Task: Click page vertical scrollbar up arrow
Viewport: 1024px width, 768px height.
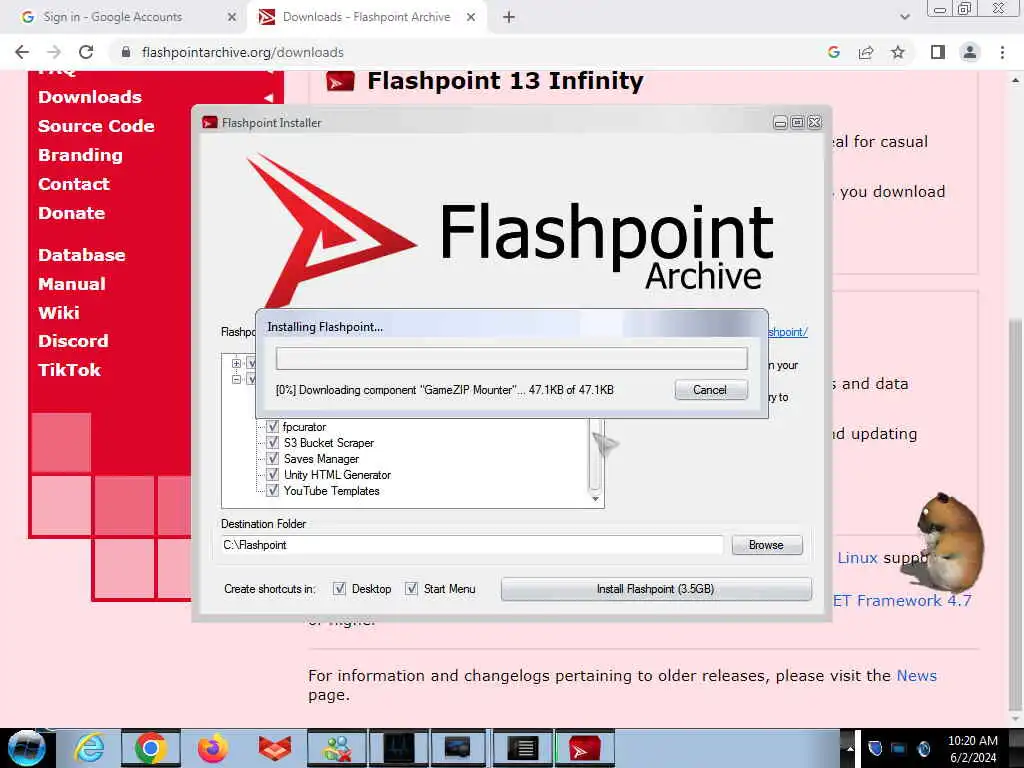Action: point(1016,80)
